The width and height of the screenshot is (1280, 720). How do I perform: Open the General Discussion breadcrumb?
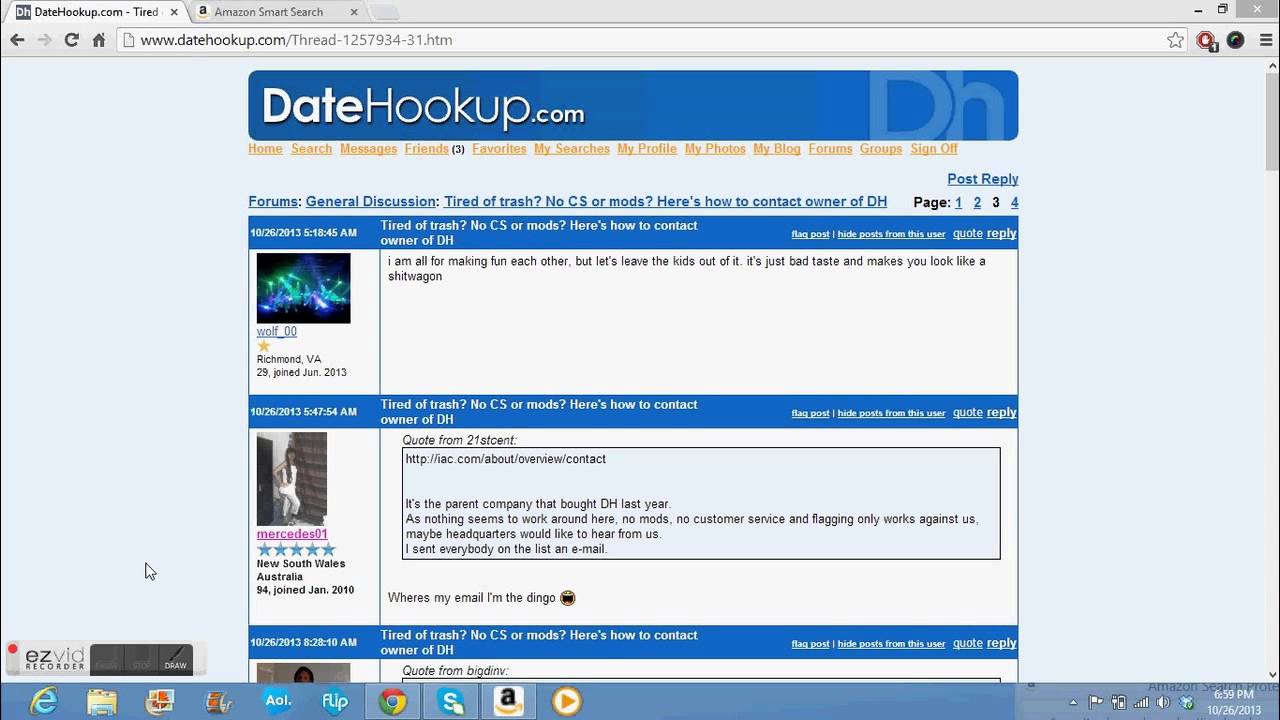tap(371, 201)
